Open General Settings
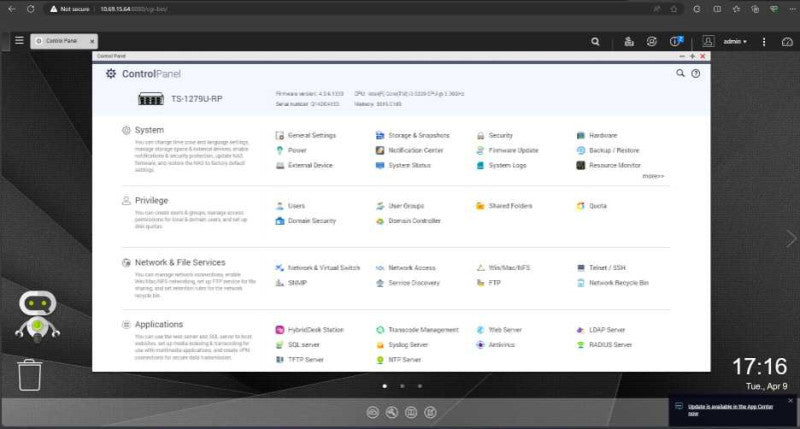This screenshot has height=429, width=800. point(306,135)
